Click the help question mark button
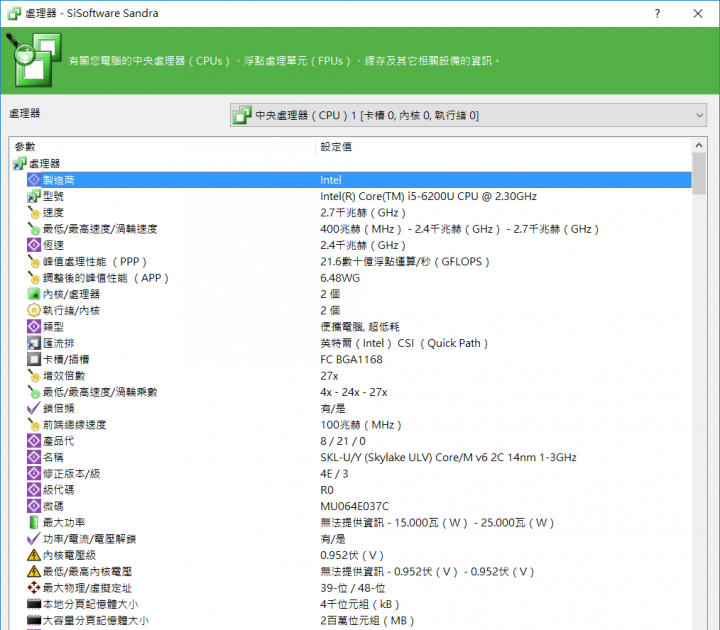720x630 pixels. 657,13
